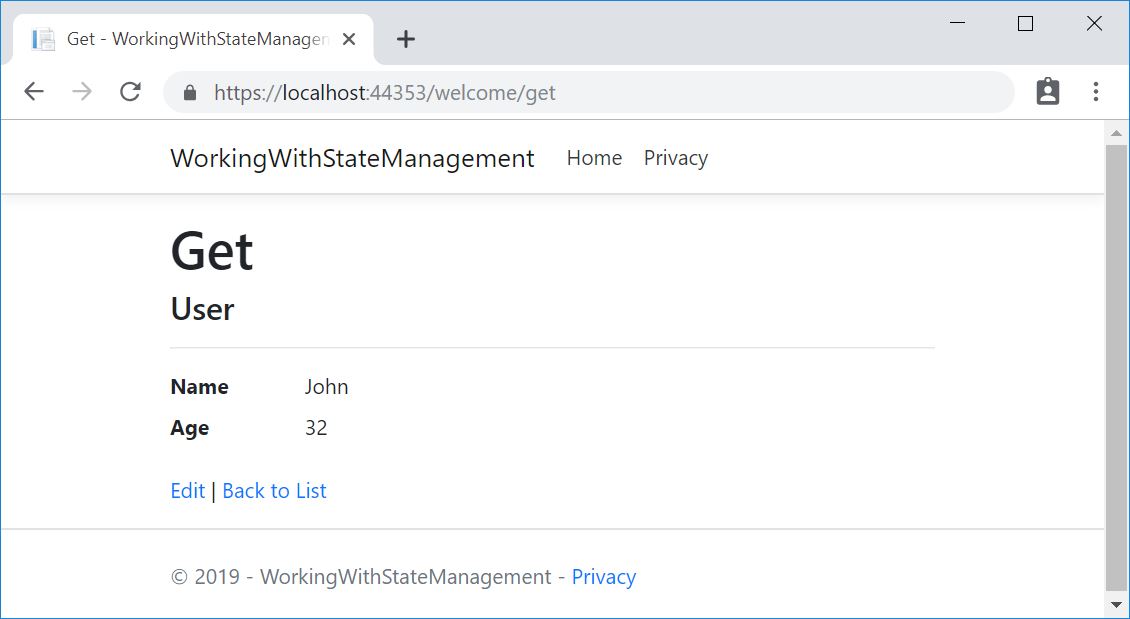
Task: Click the WorkingWithStateManagement brand link
Action: [x=352, y=158]
